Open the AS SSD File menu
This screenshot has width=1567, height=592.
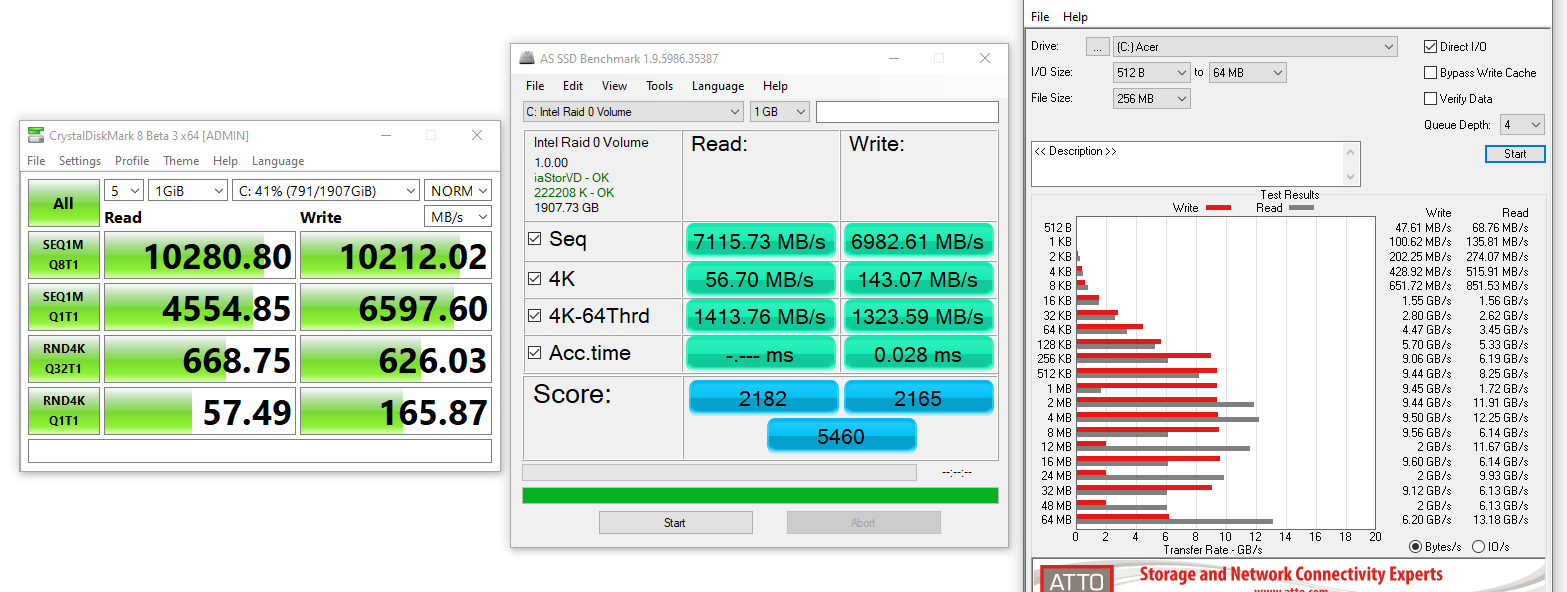pos(535,86)
